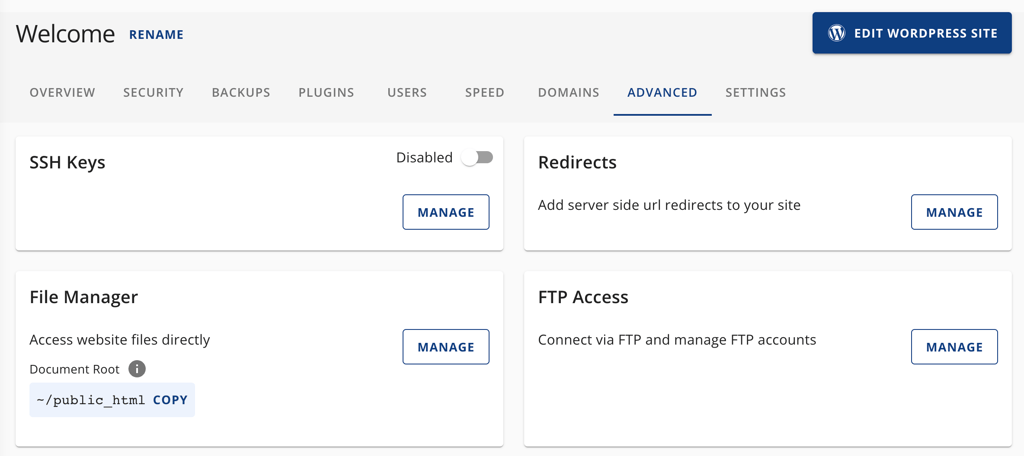
Task: Click the Disabled status label
Action: pyautogui.click(x=424, y=157)
